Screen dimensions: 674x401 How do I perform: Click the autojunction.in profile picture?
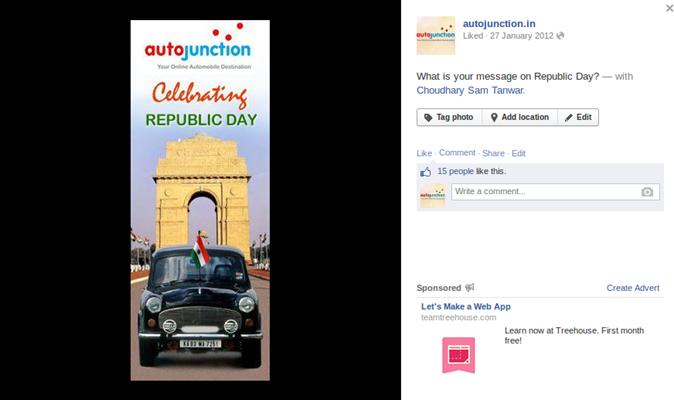point(435,35)
